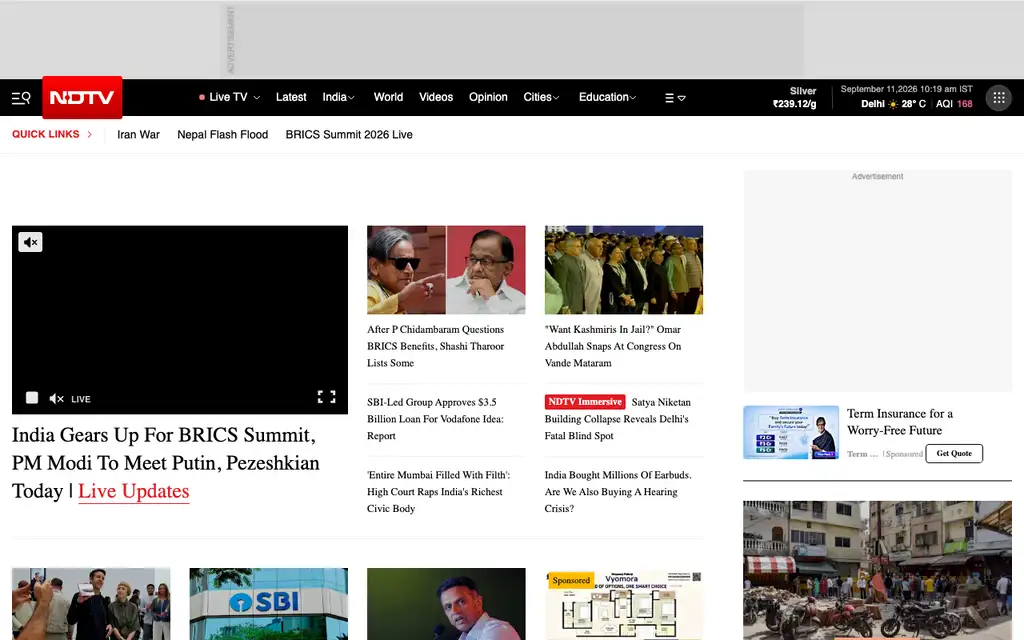Read India Bought Millions Of Earbuds story

[618, 492]
